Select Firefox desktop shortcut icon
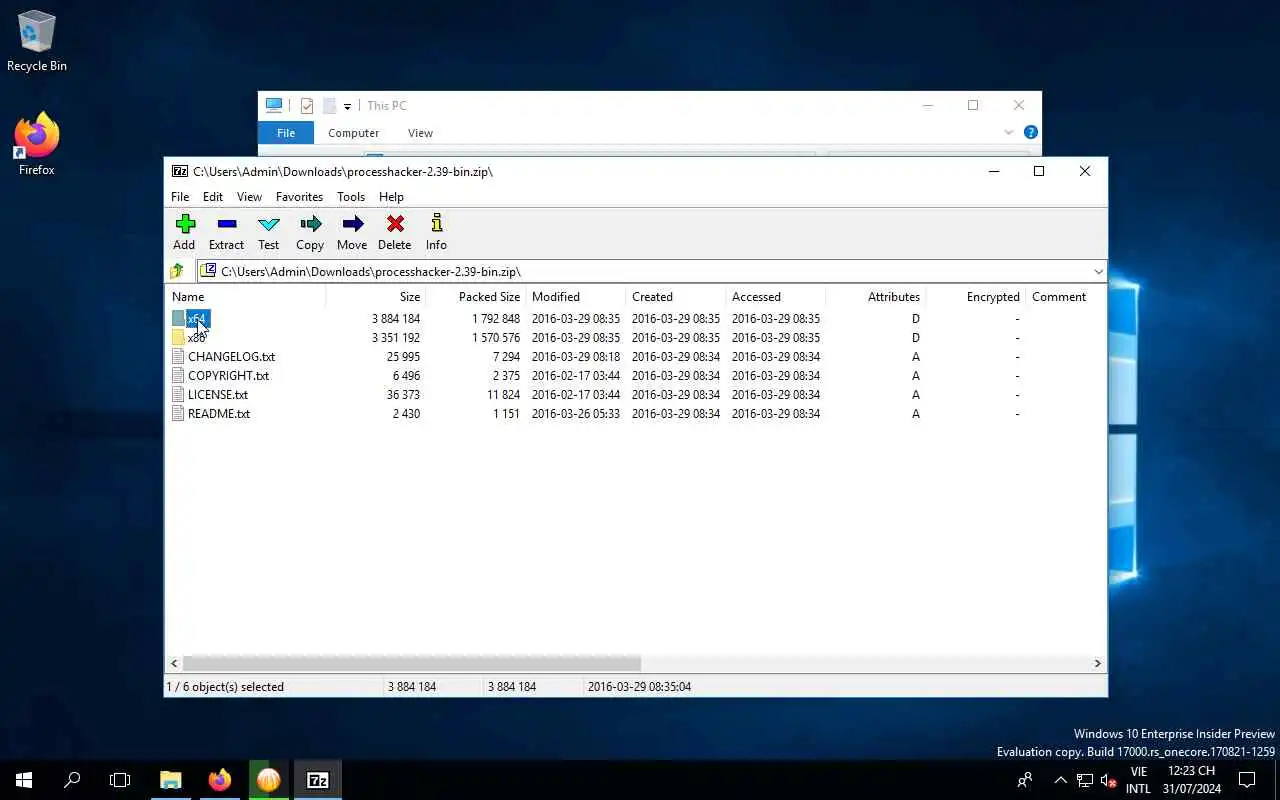This screenshot has height=800, width=1280. coord(37,145)
